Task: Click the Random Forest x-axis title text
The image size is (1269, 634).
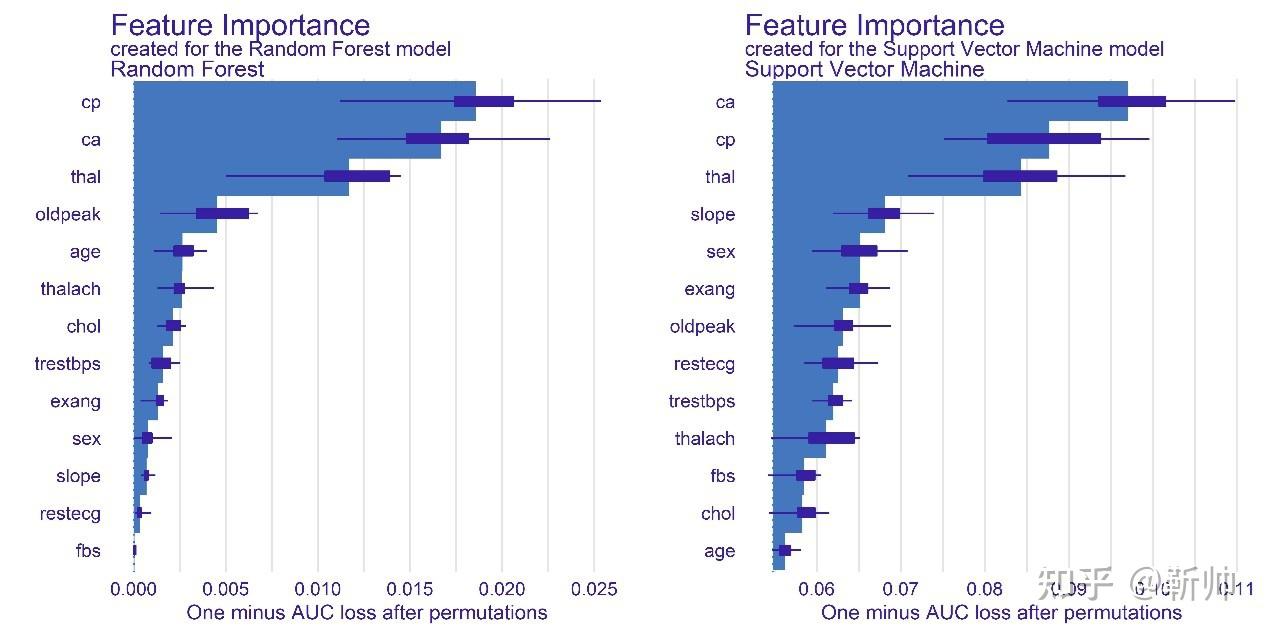Action: [x=367, y=612]
